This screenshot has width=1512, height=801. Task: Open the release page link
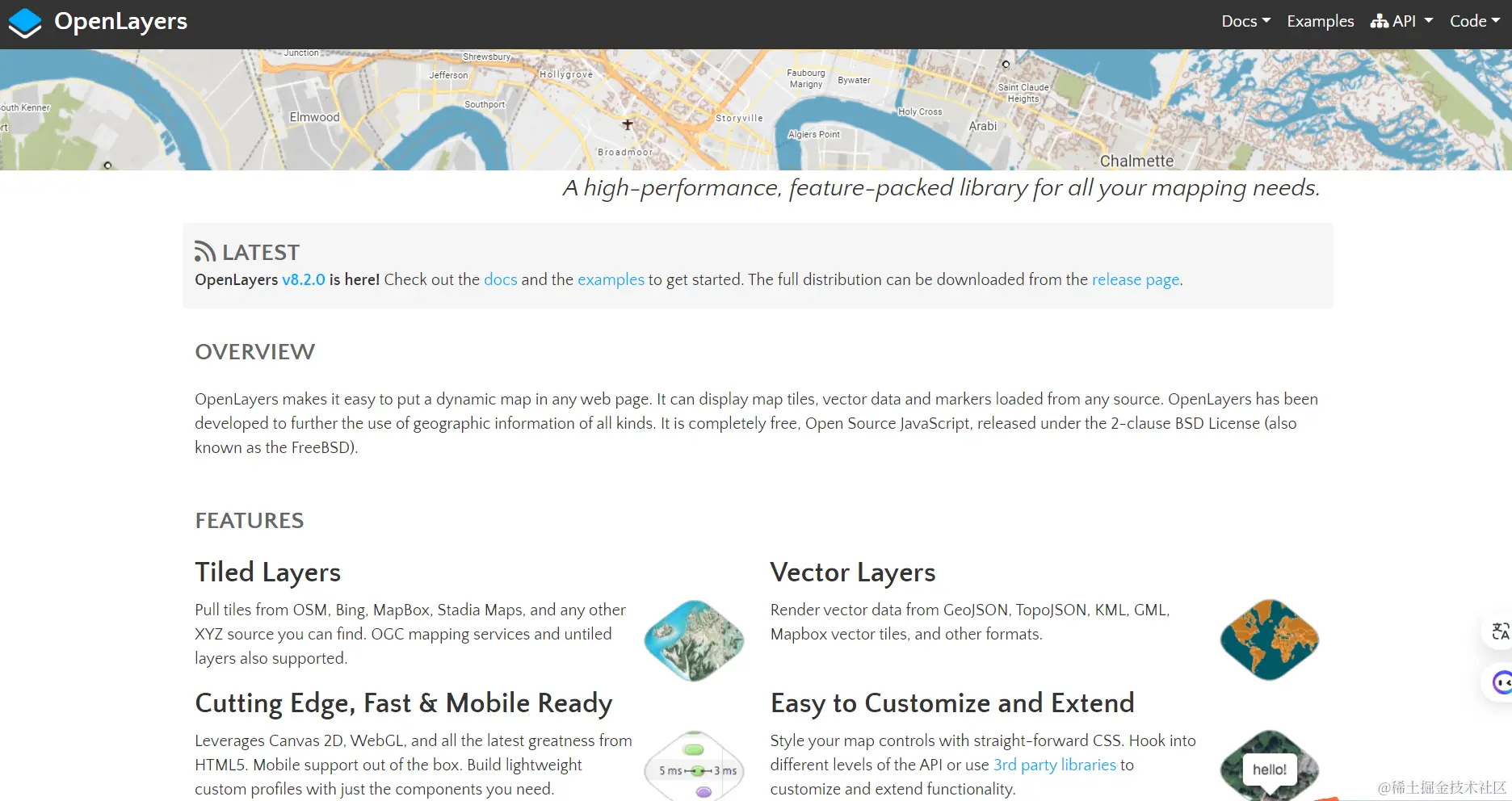[x=1136, y=279]
